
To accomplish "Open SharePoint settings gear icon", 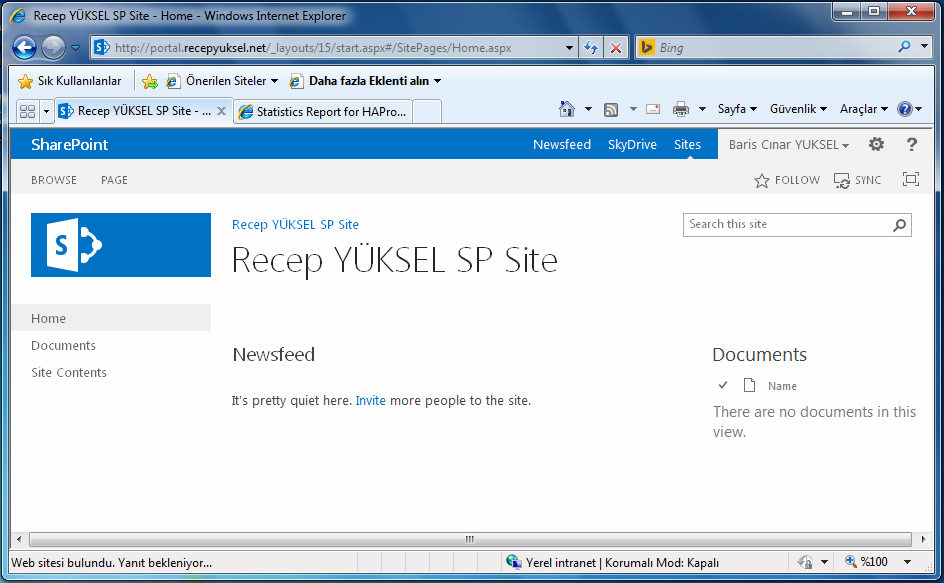I will point(876,144).
